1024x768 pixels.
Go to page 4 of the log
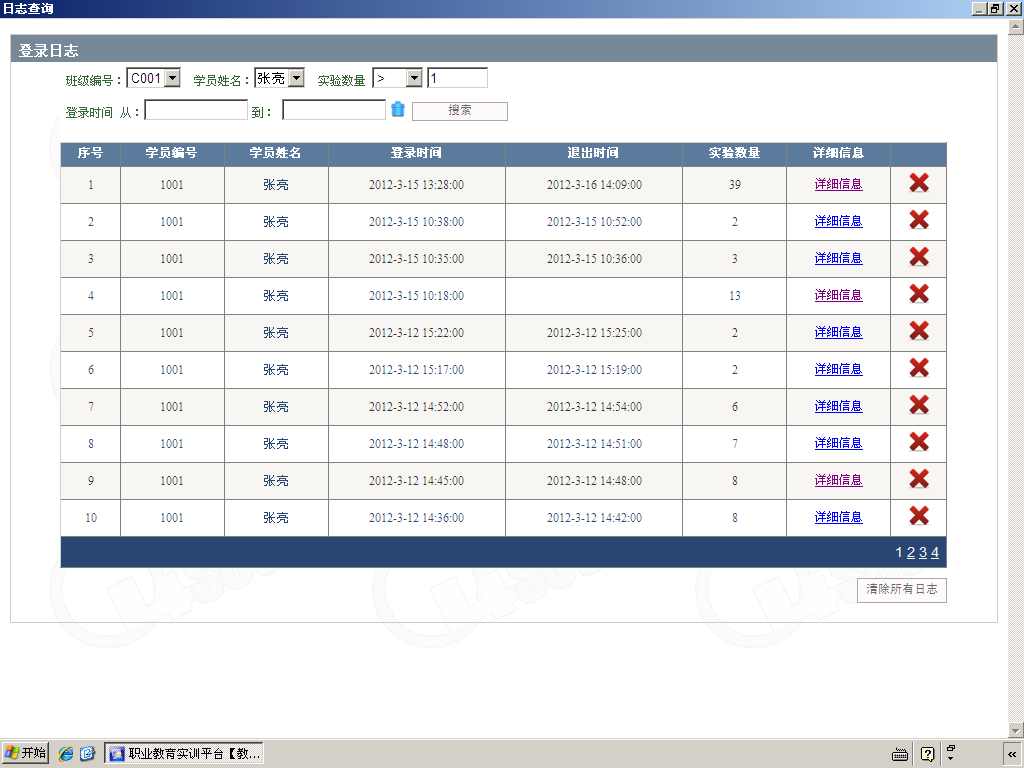pyautogui.click(x=935, y=552)
